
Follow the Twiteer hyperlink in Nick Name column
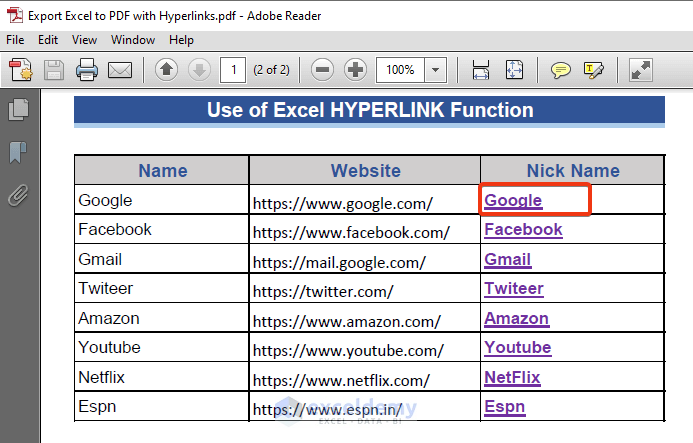click(x=514, y=289)
